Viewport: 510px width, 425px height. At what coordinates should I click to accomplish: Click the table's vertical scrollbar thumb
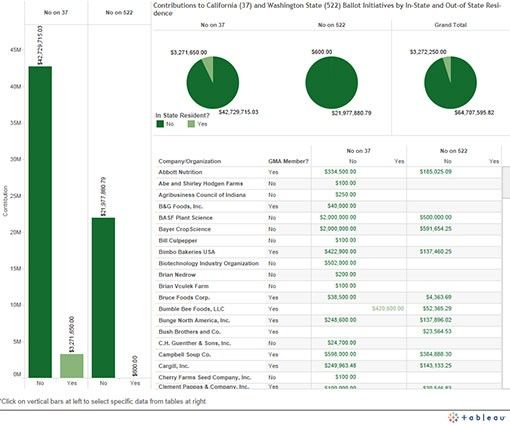(x=506, y=183)
